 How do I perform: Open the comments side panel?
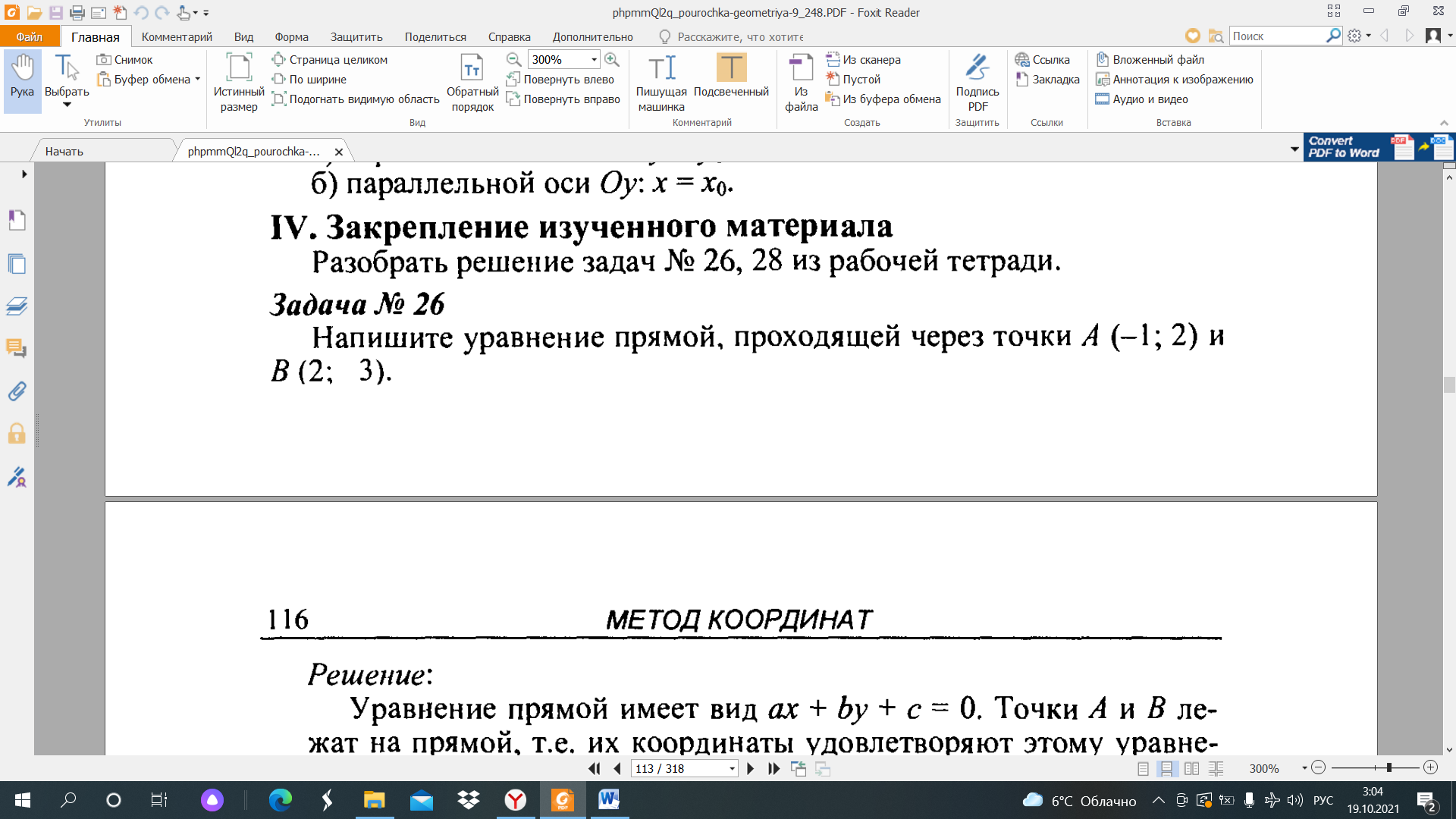pyautogui.click(x=17, y=349)
